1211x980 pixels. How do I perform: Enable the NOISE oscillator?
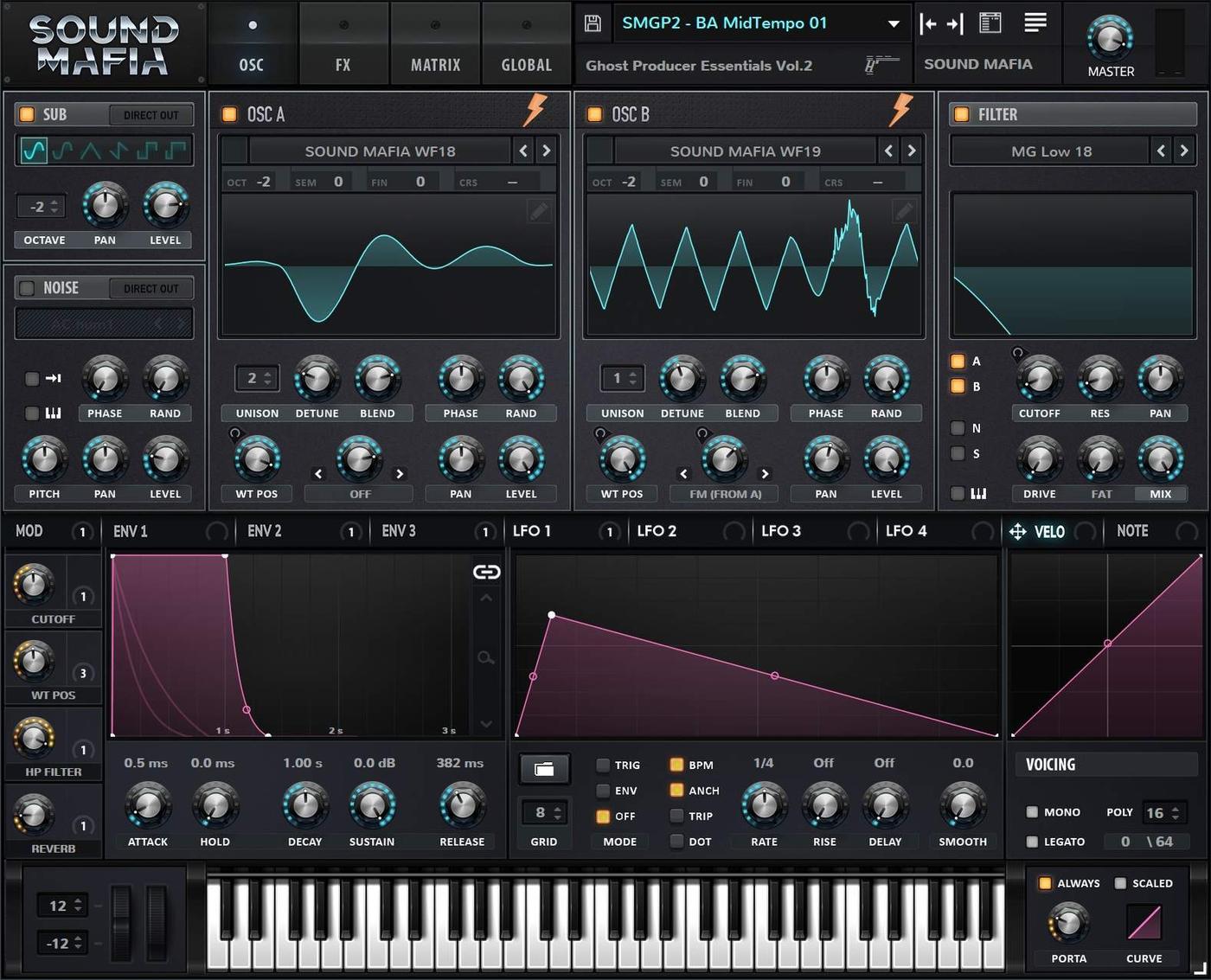(x=27, y=288)
